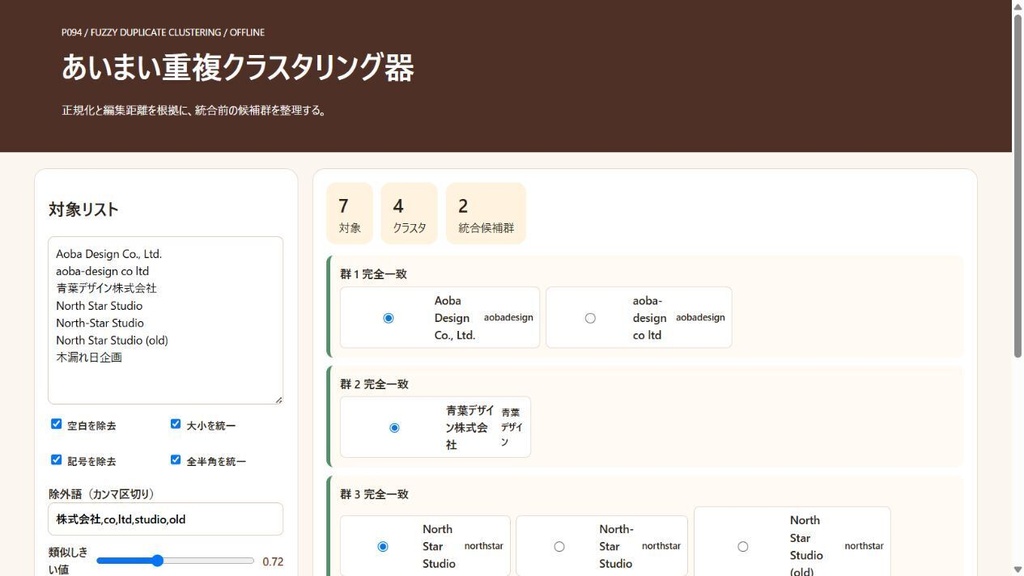Select radio for aoba-design co ltd

click(x=590, y=318)
